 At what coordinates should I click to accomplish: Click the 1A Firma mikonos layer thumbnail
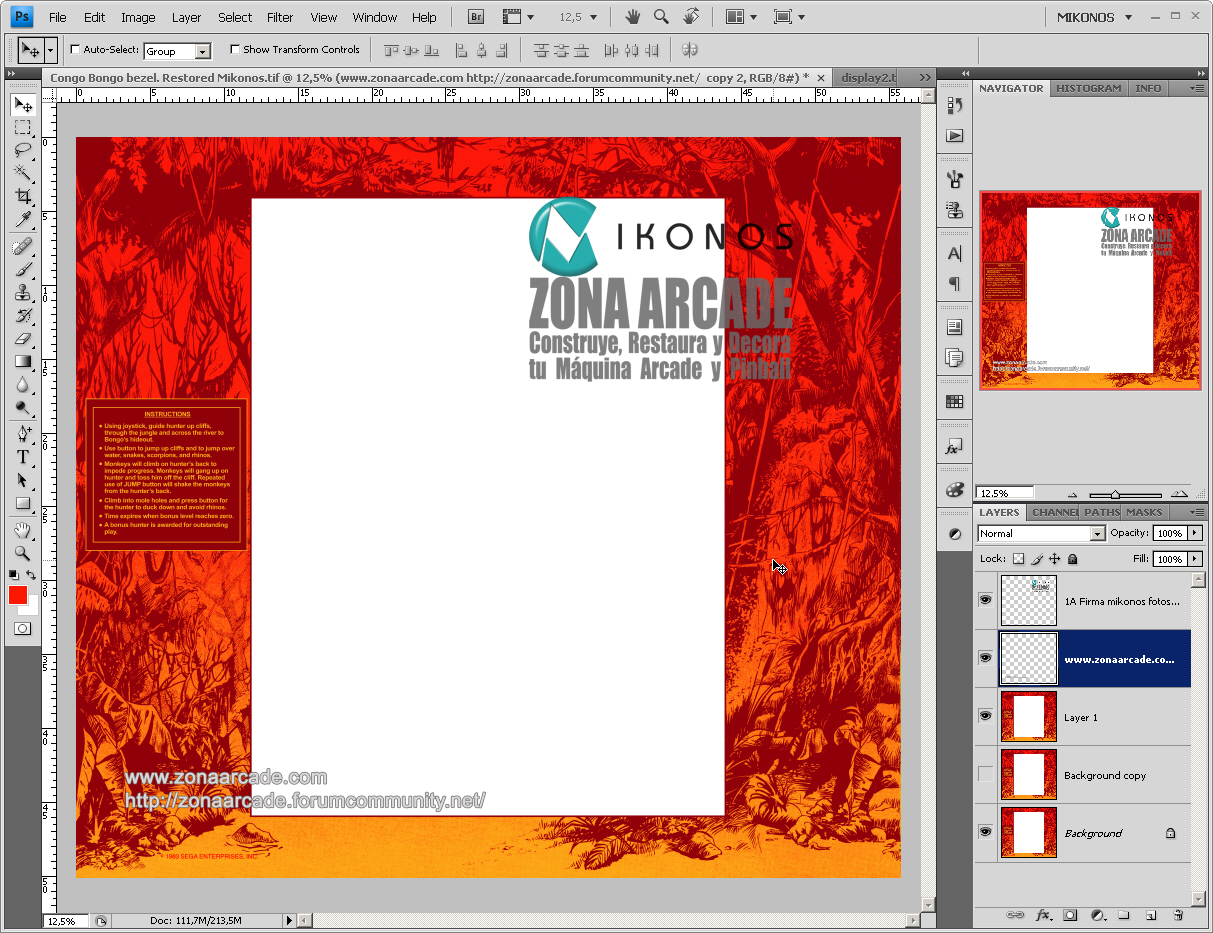[x=1029, y=601]
